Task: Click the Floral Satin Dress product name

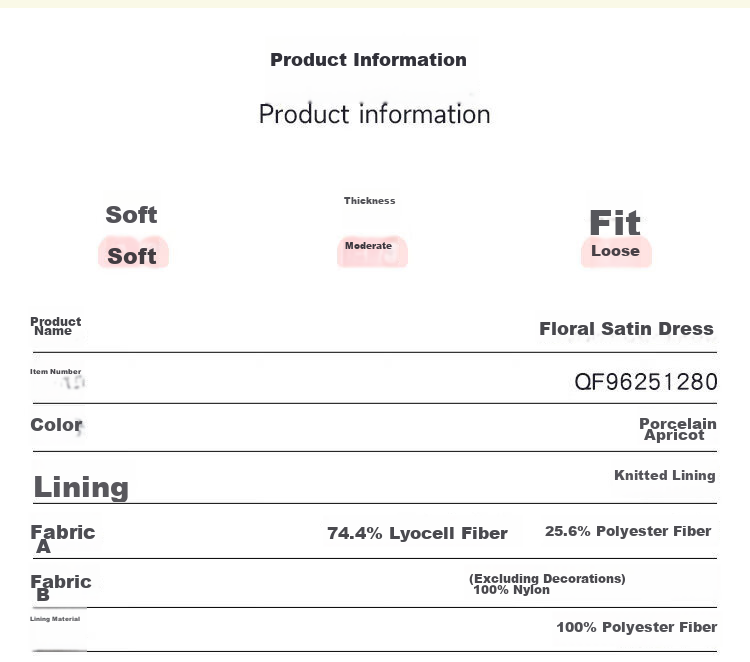Action: pos(626,329)
